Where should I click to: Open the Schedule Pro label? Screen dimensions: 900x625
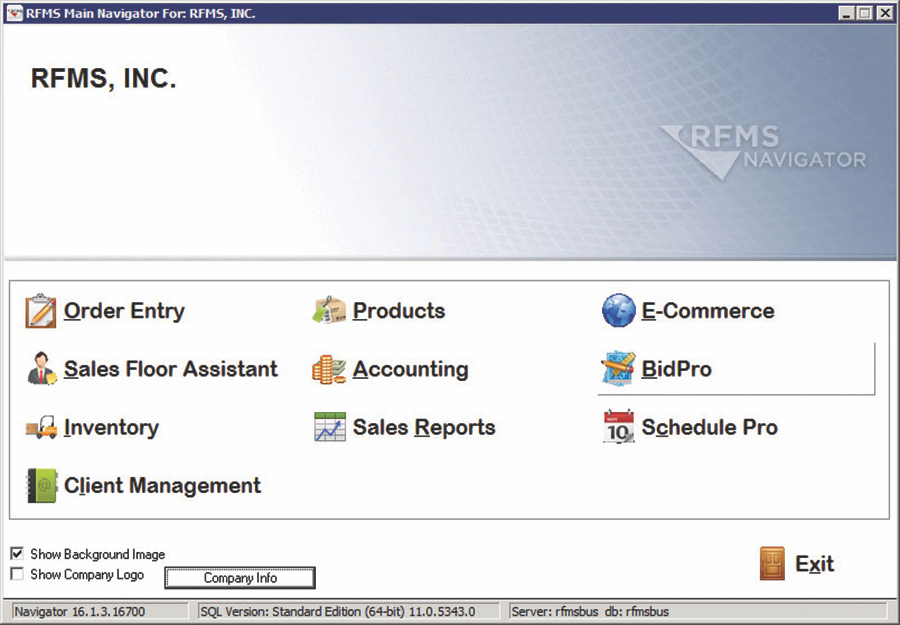[709, 427]
